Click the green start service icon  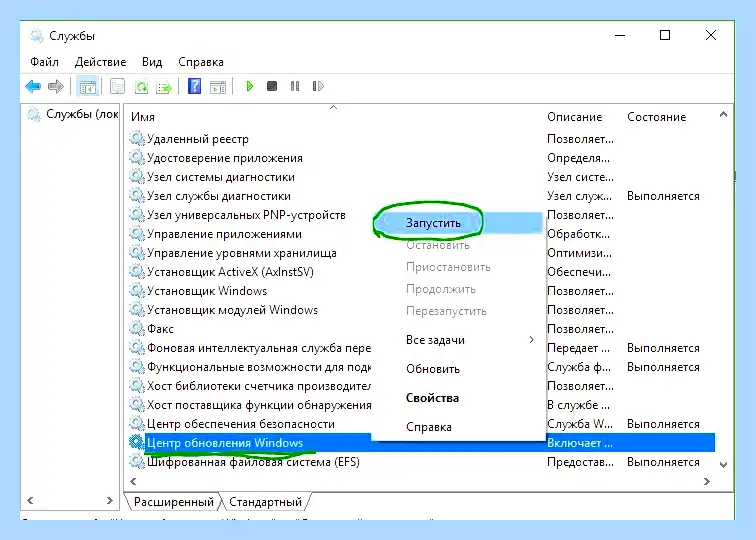tap(249, 86)
